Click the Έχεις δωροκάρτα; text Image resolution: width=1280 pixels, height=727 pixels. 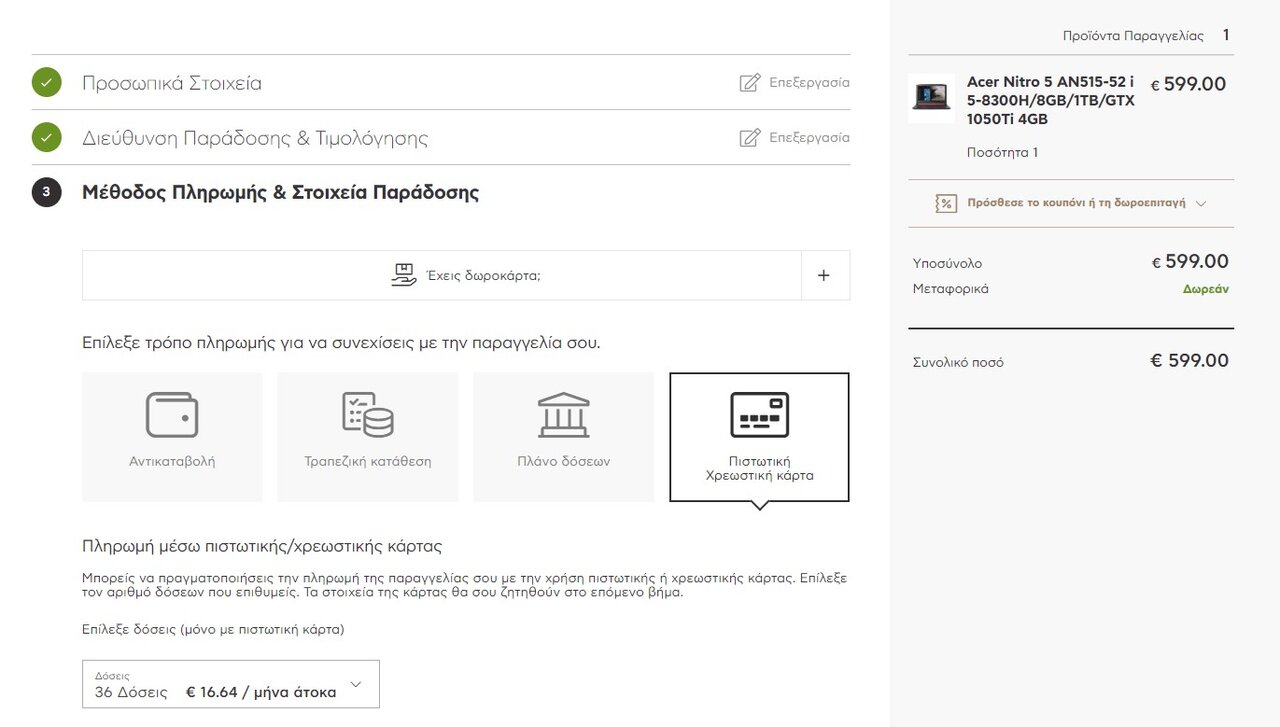coord(483,276)
